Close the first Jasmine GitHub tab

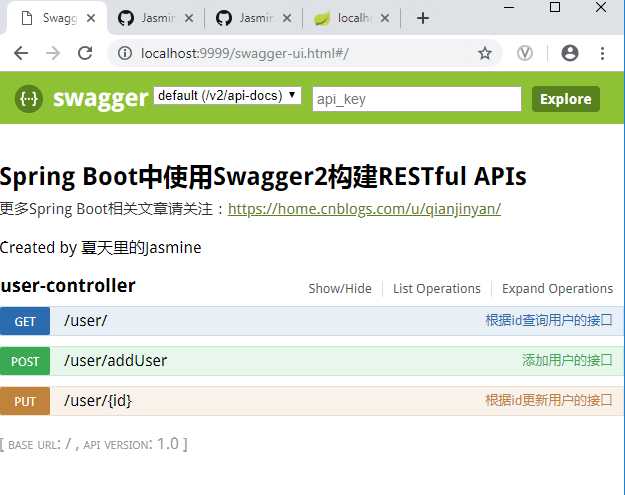click(189, 18)
